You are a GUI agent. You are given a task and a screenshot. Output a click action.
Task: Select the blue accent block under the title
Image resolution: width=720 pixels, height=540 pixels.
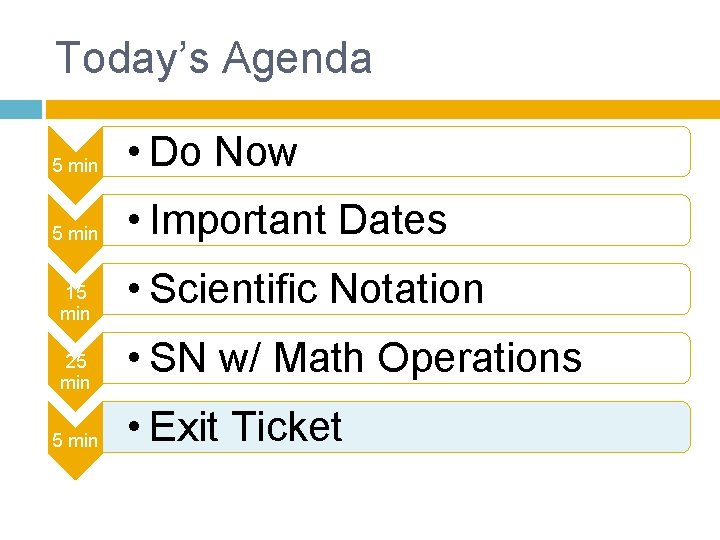(x=20, y=108)
